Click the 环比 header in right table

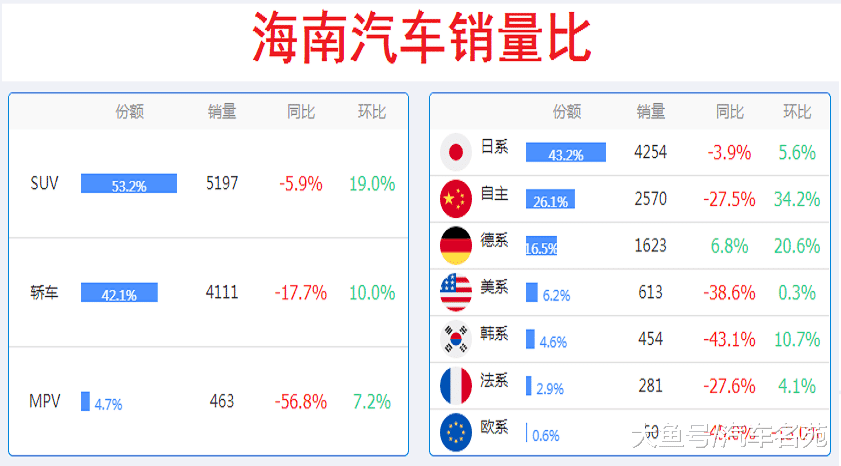pyautogui.click(x=797, y=112)
